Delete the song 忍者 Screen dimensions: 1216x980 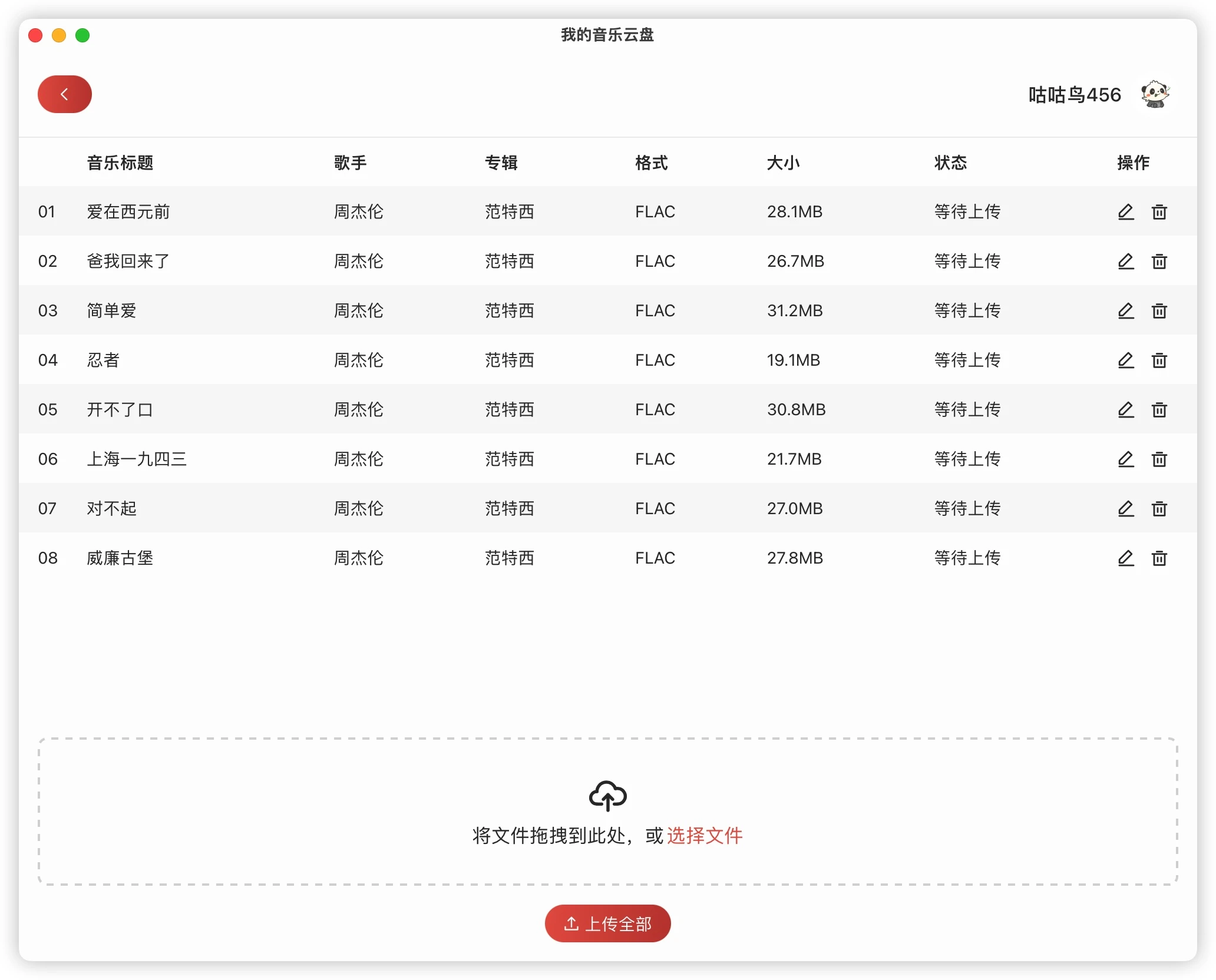(1159, 360)
